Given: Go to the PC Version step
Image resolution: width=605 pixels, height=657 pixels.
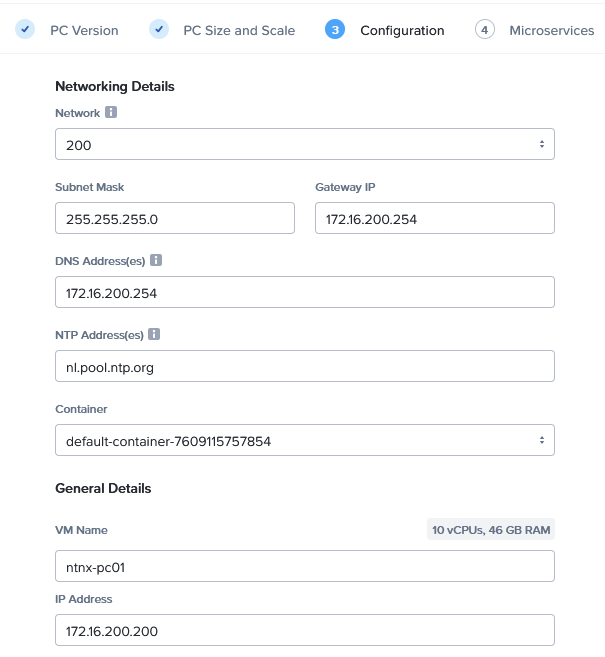Looking at the screenshot, I should [x=84, y=30].
